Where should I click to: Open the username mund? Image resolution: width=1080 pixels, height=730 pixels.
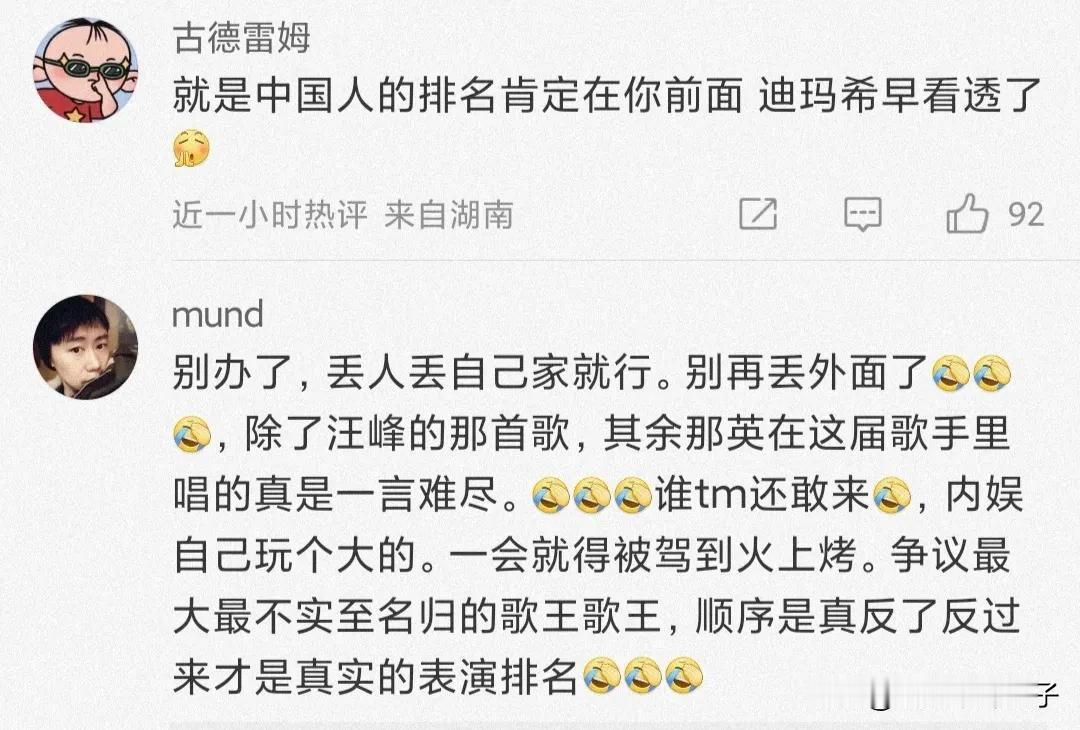click(x=218, y=315)
